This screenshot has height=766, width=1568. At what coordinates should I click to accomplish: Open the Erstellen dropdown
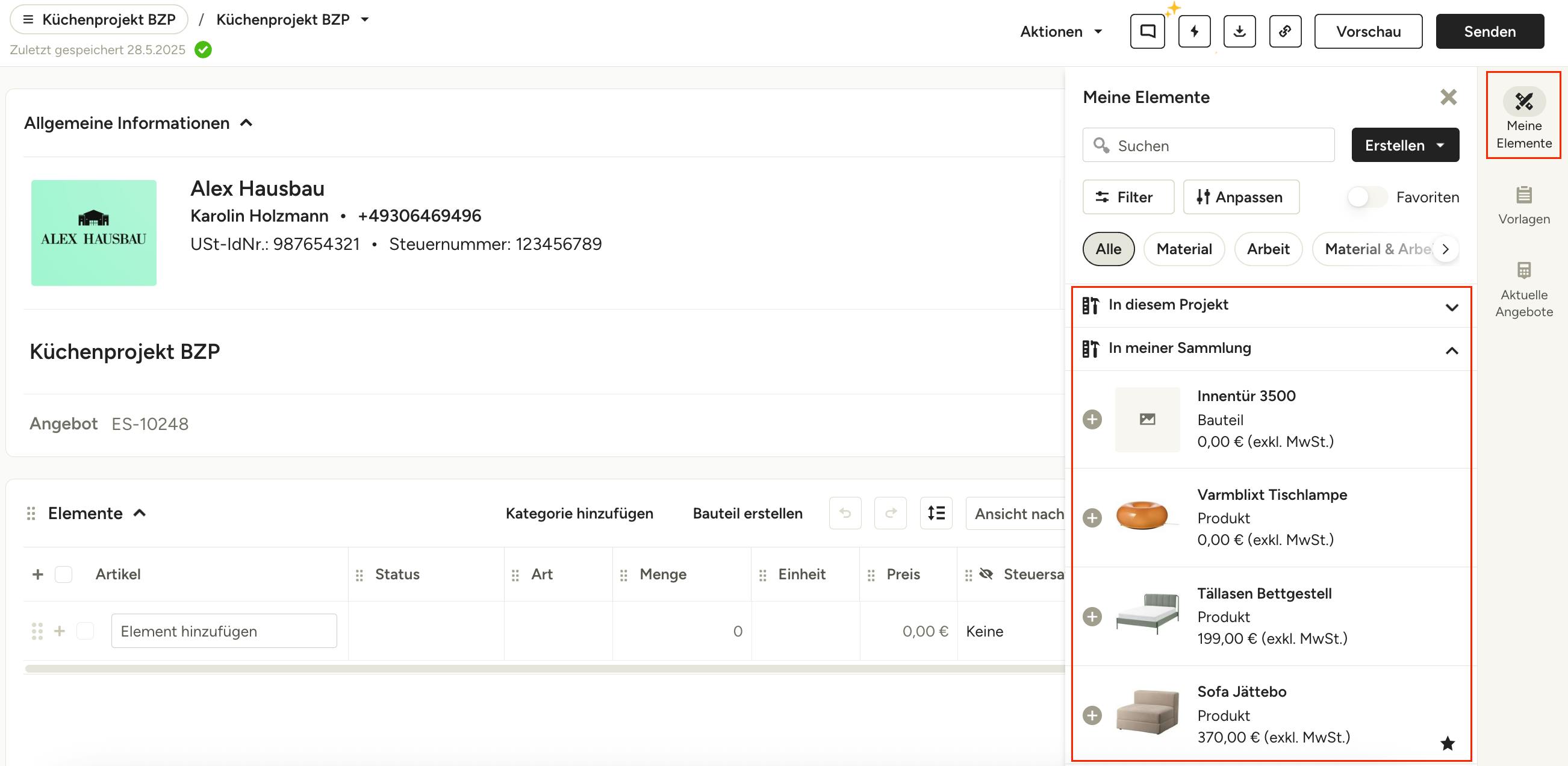click(1405, 145)
